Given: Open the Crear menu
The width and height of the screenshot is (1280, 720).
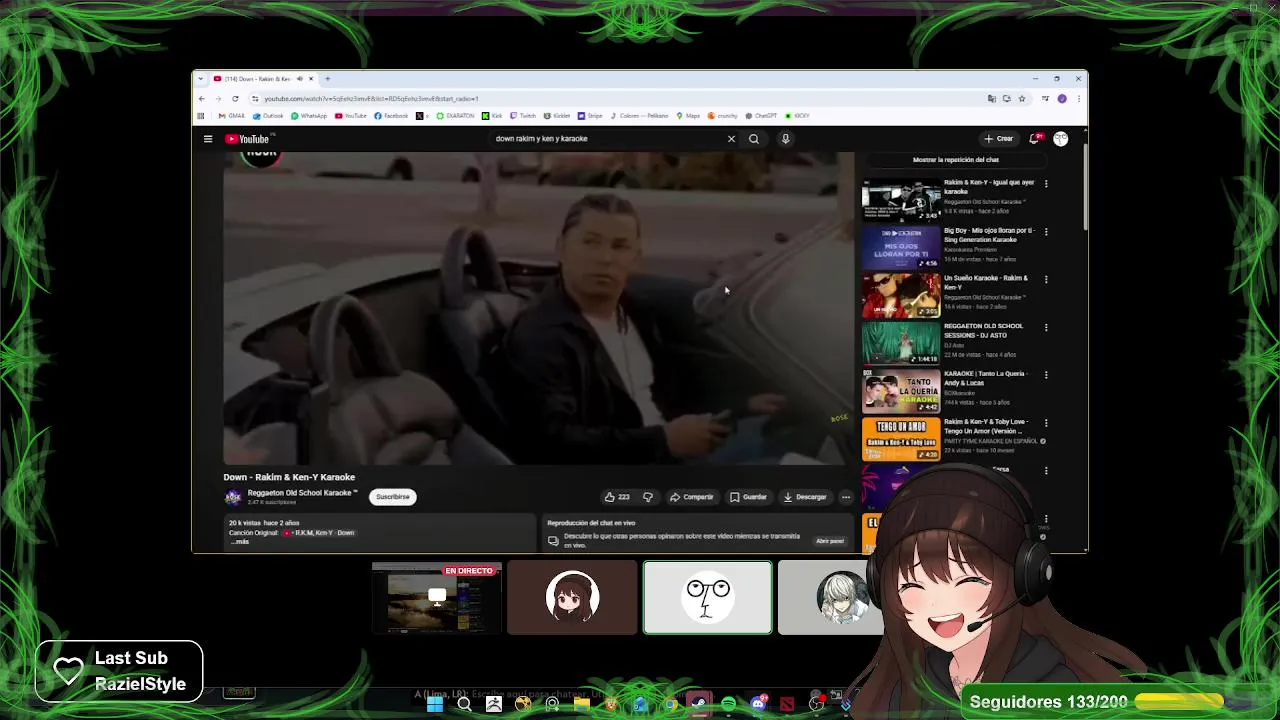Looking at the screenshot, I should coord(998,139).
